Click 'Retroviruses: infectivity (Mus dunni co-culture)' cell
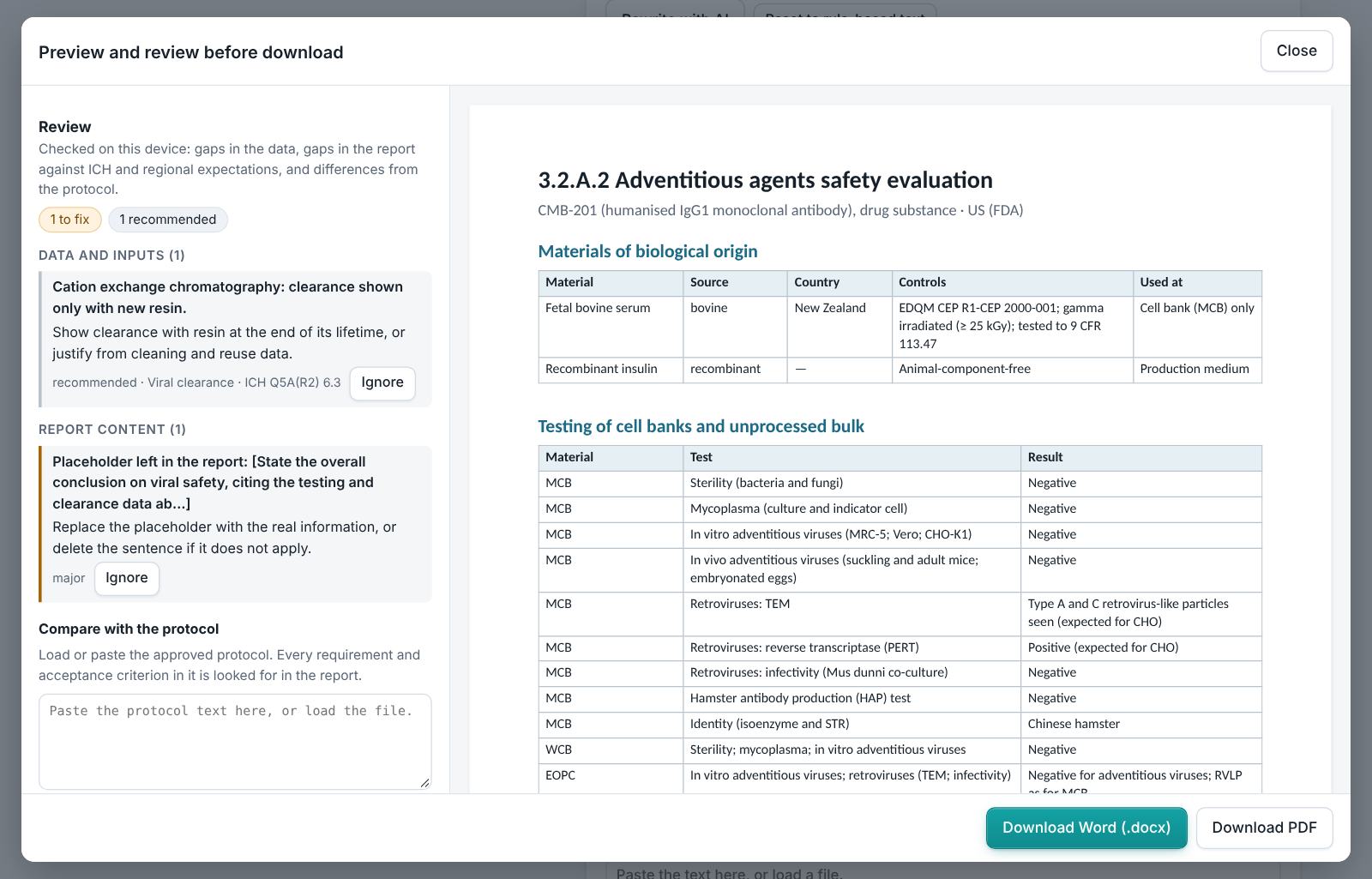This screenshot has height=879, width=1372. pyautogui.click(x=851, y=672)
